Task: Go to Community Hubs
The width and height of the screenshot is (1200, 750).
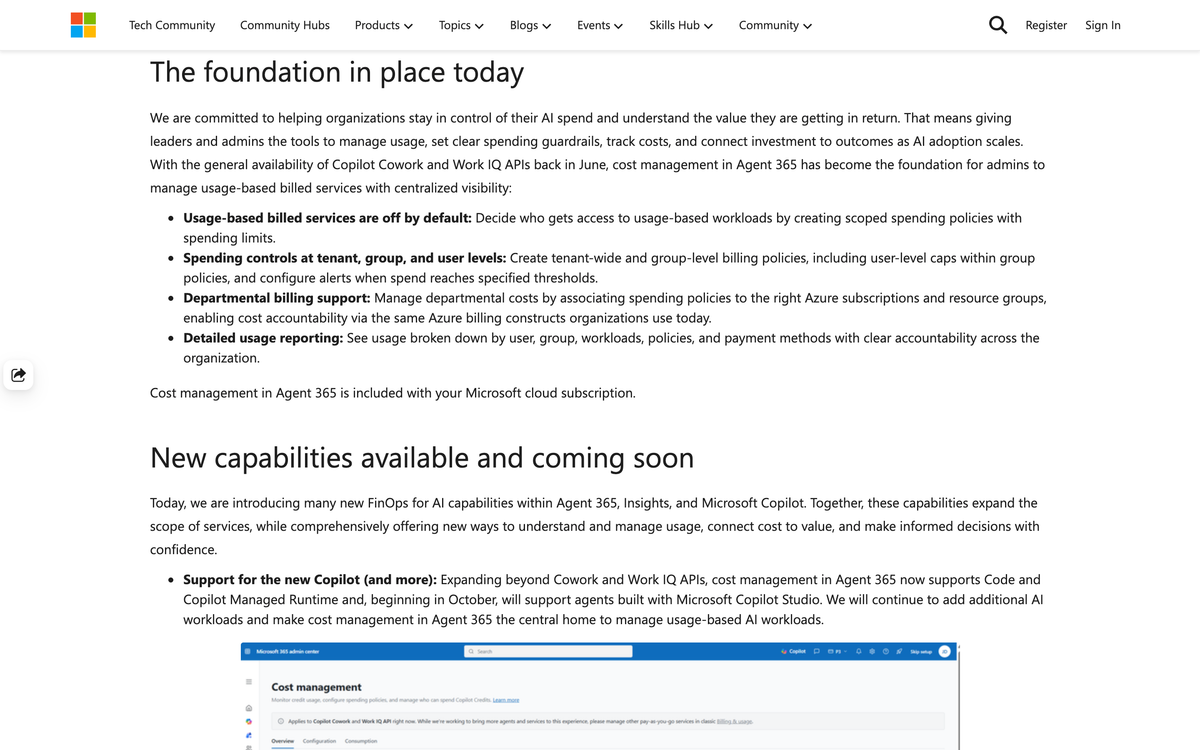Action: click(x=285, y=25)
